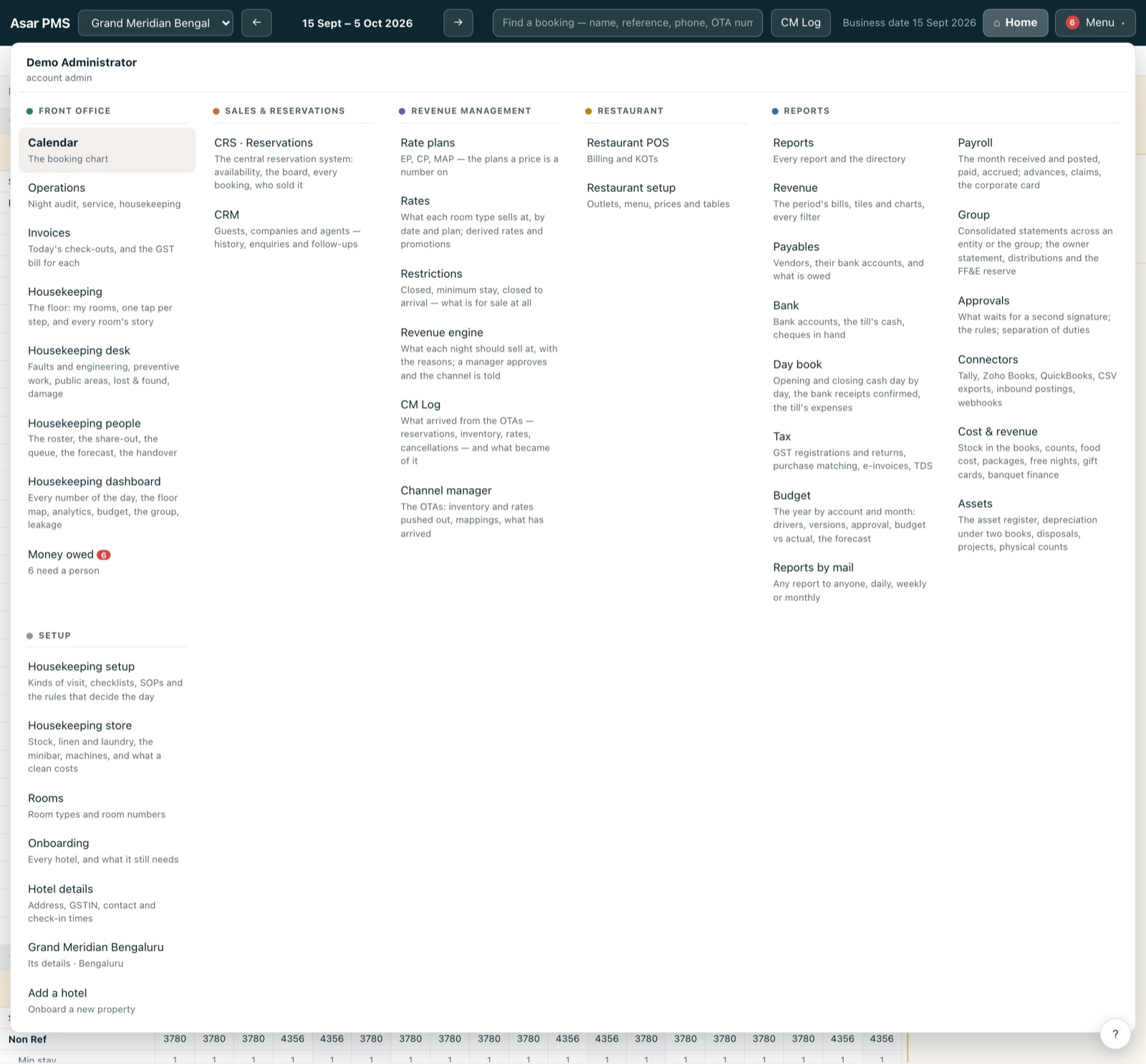
Task: Open Payroll
Action: [x=1039, y=163]
